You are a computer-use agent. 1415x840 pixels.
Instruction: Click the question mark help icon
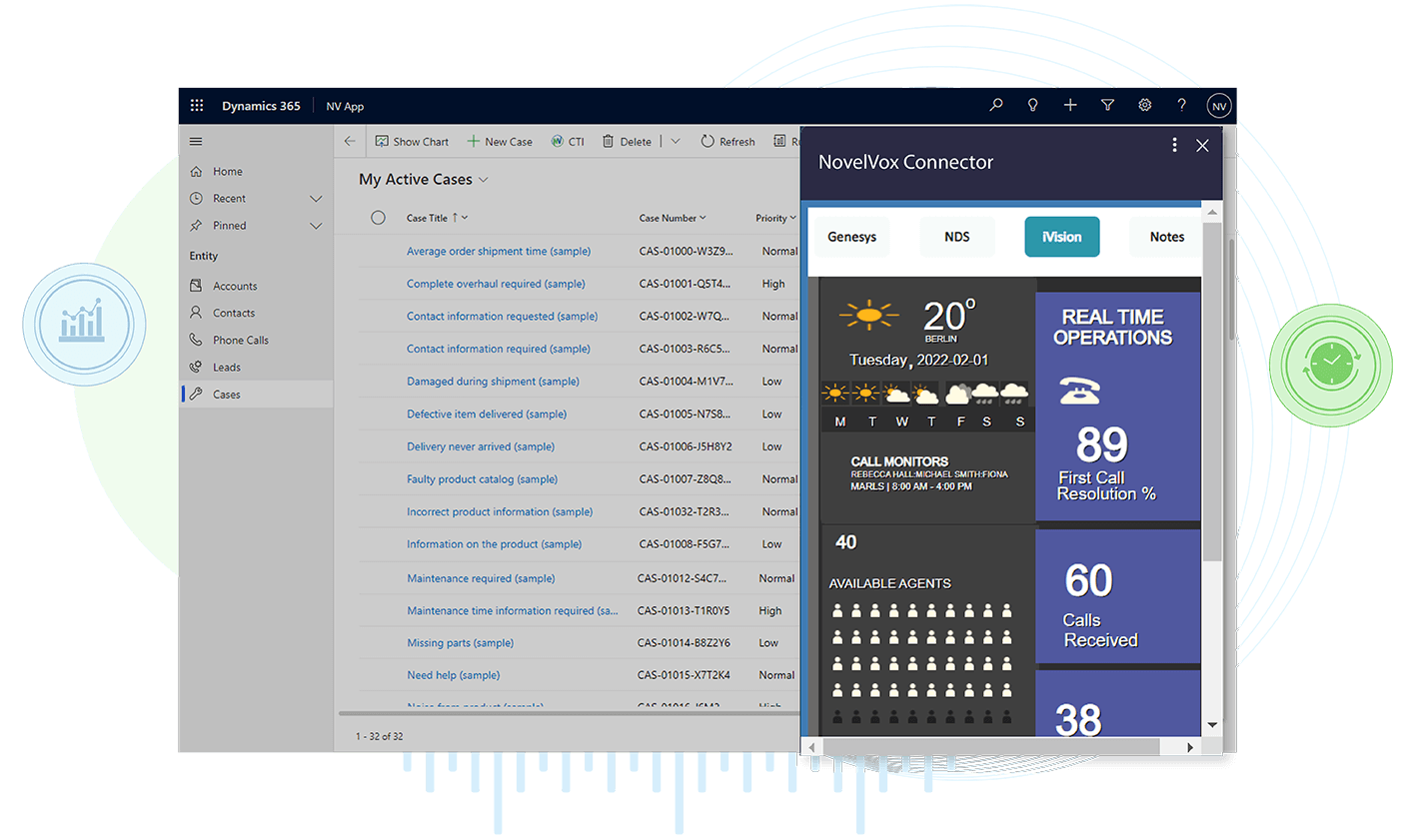pyautogui.click(x=1182, y=105)
